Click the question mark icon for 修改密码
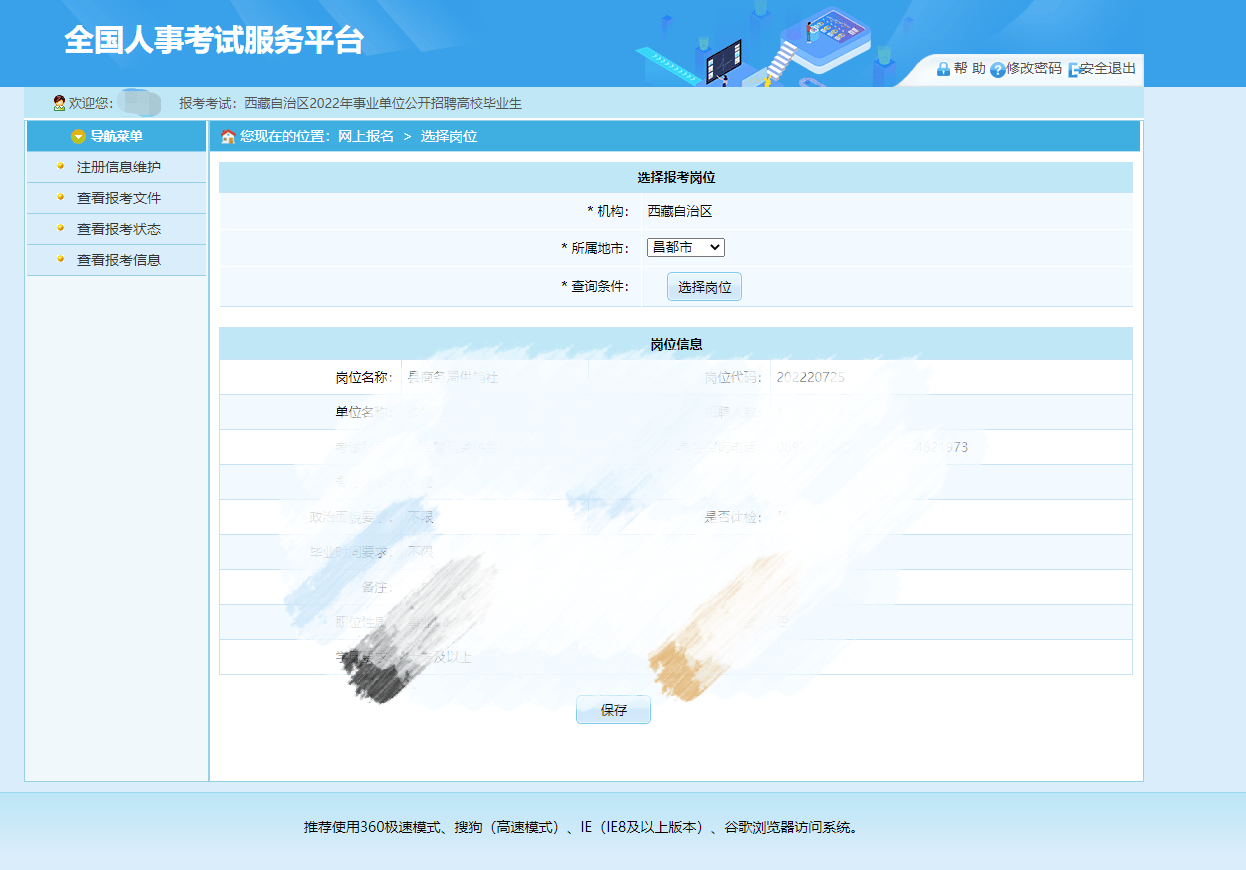This screenshot has height=870, width=1246. click(x=997, y=69)
